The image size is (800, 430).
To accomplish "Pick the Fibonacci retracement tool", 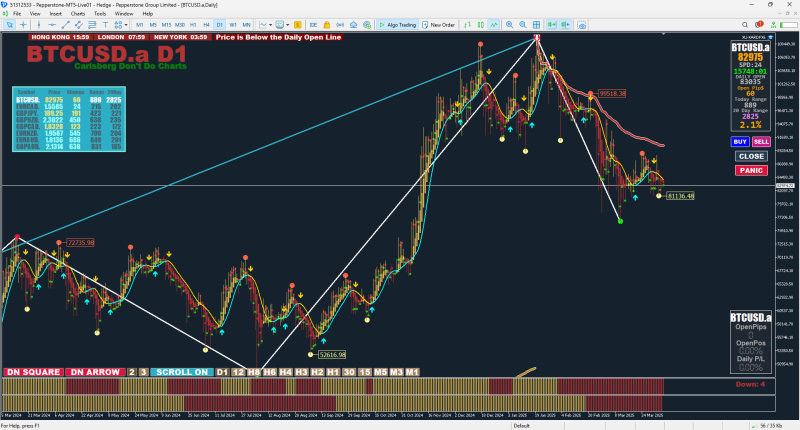I will click(92, 24).
